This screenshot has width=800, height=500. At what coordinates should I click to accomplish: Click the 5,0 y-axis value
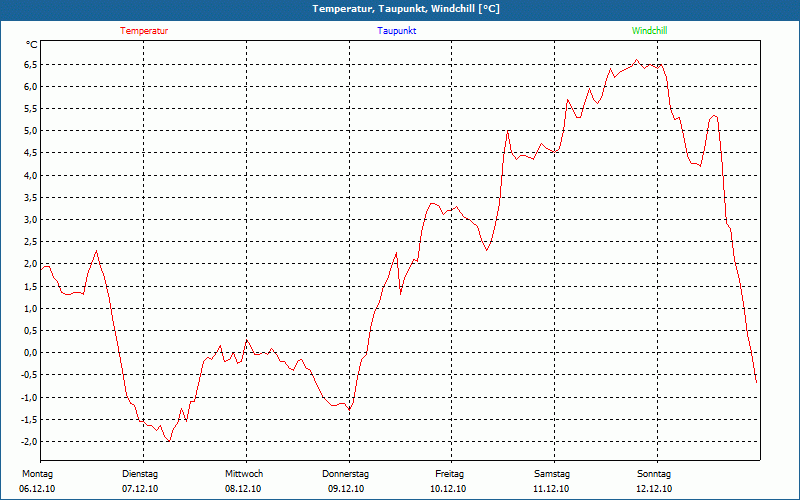[x=30, y=131]
